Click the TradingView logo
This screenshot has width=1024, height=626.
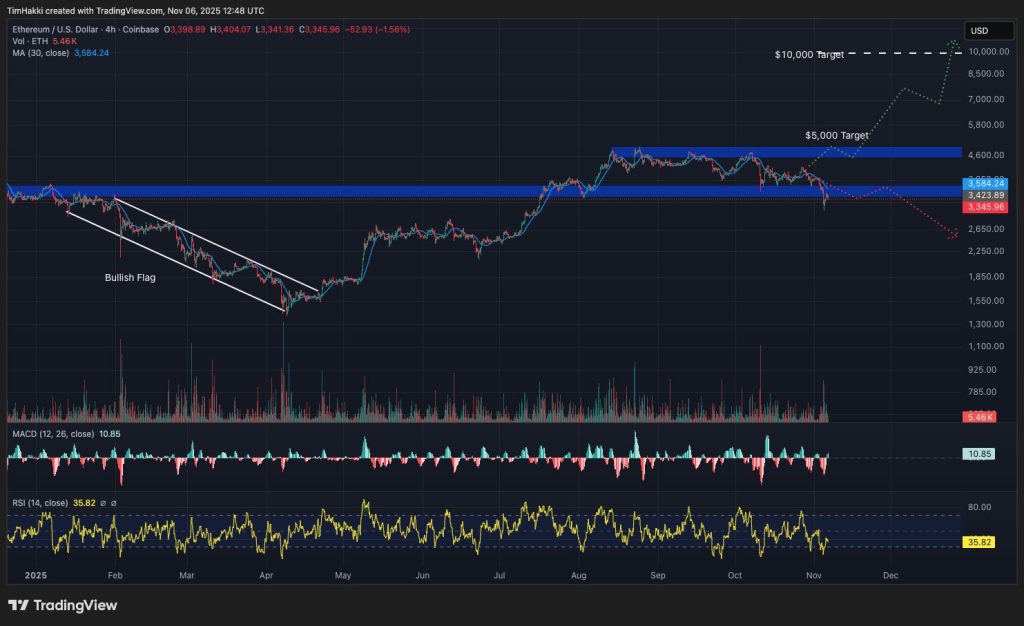[x=60, y=606]
